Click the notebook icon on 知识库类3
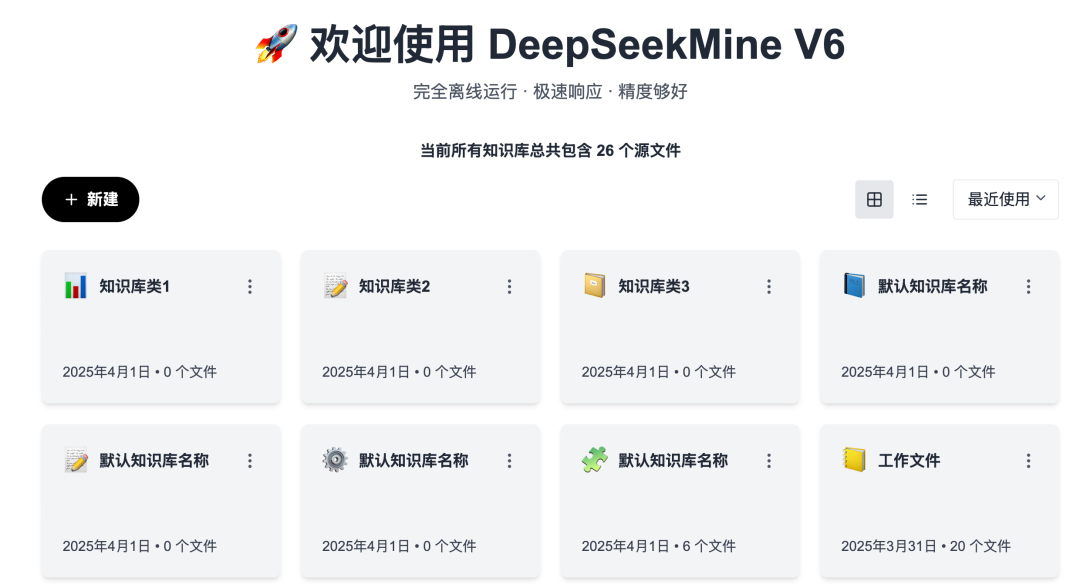 [595, 286]
